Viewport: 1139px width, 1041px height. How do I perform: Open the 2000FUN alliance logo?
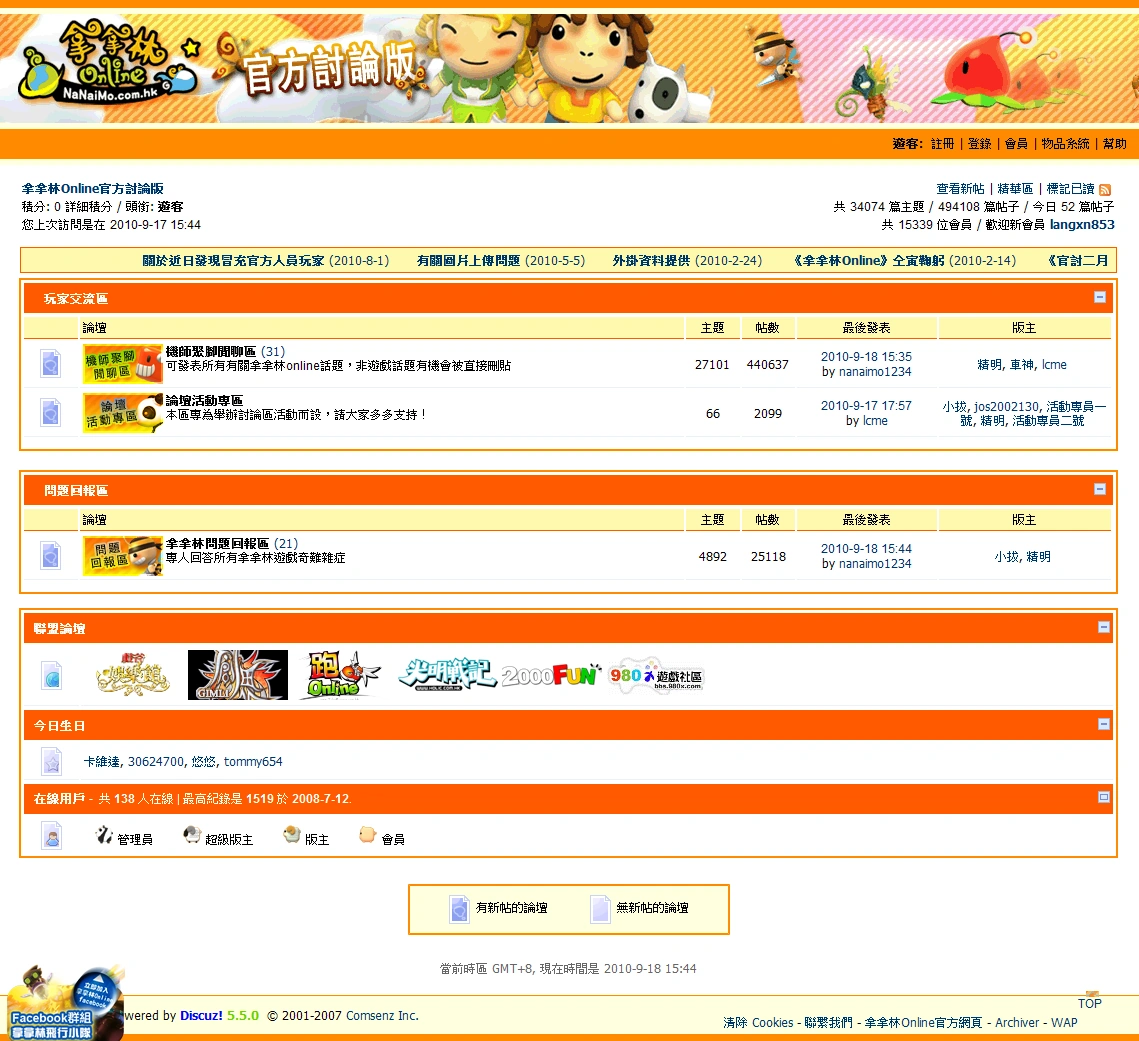click(551, 675)
